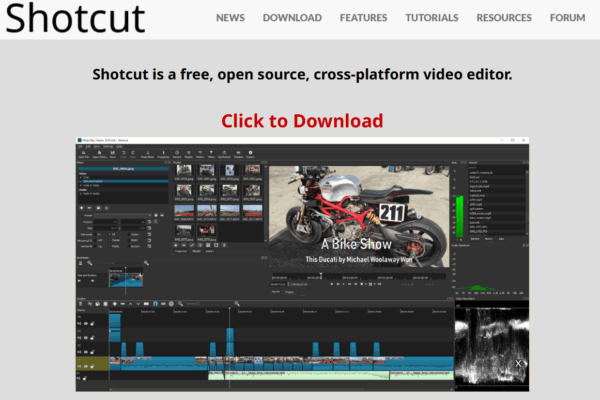
Task: Click the Save icon in Shotcut toolbar
Action: [113, 154]
